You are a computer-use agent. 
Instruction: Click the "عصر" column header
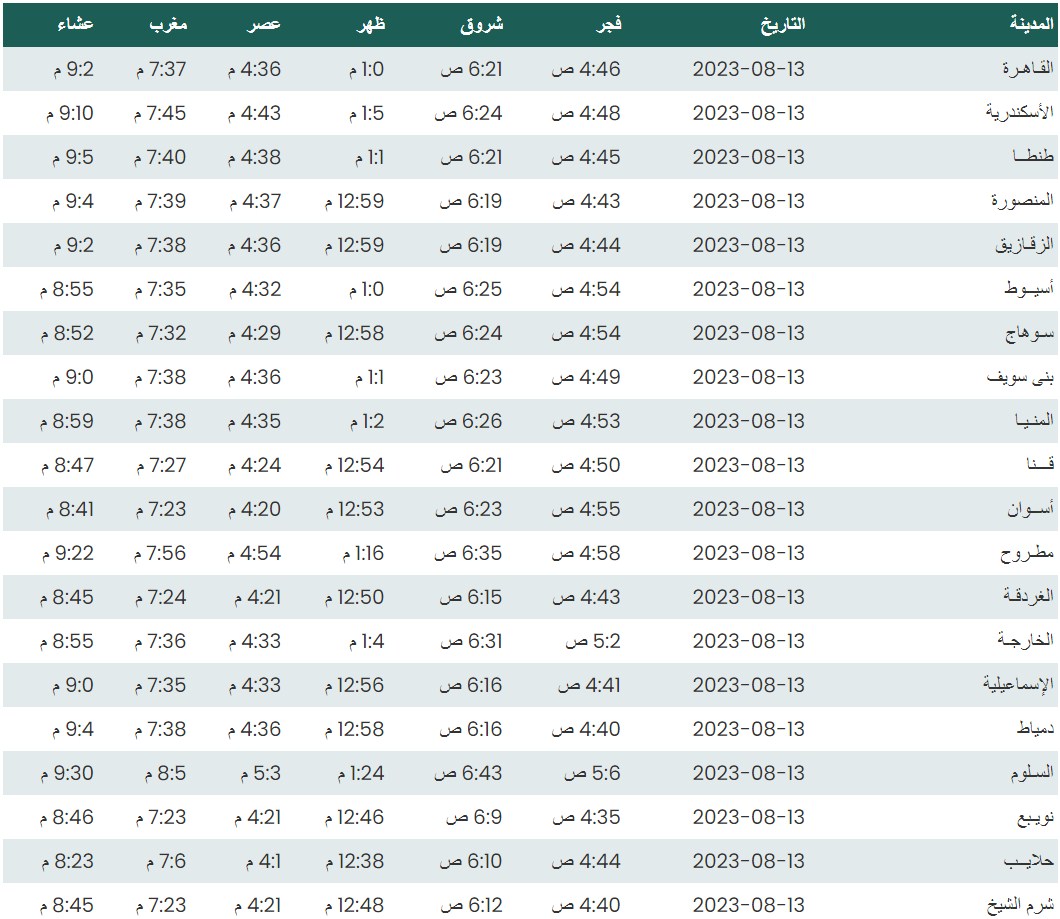[264, 25]
